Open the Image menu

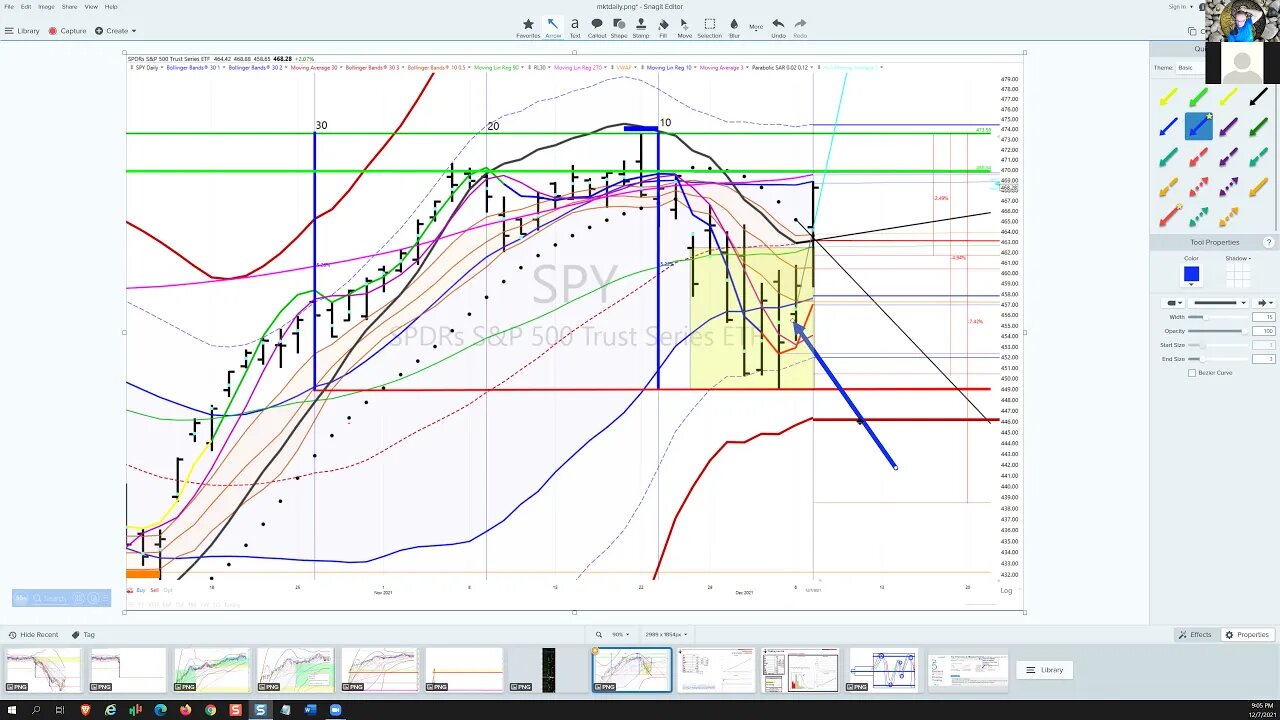46,7
